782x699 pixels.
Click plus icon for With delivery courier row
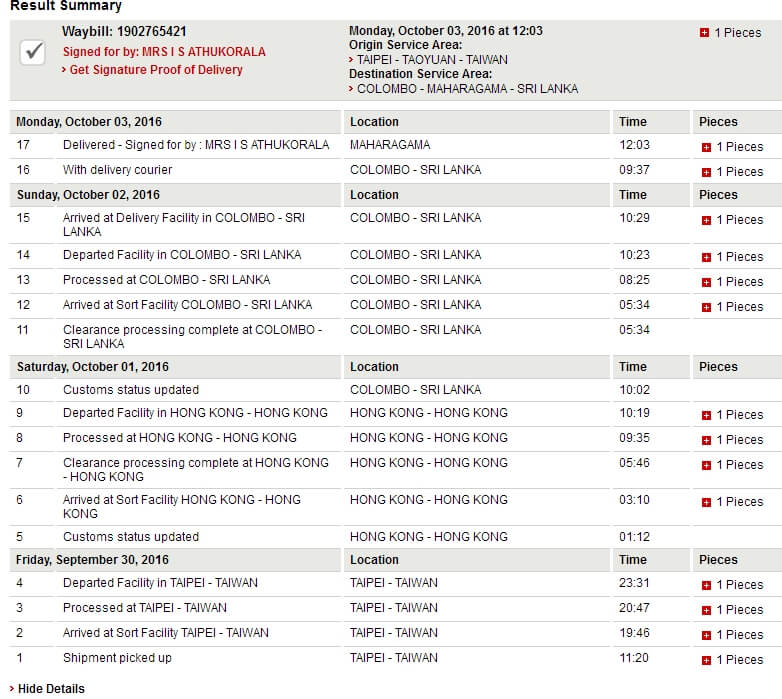[x=706, y=172]
